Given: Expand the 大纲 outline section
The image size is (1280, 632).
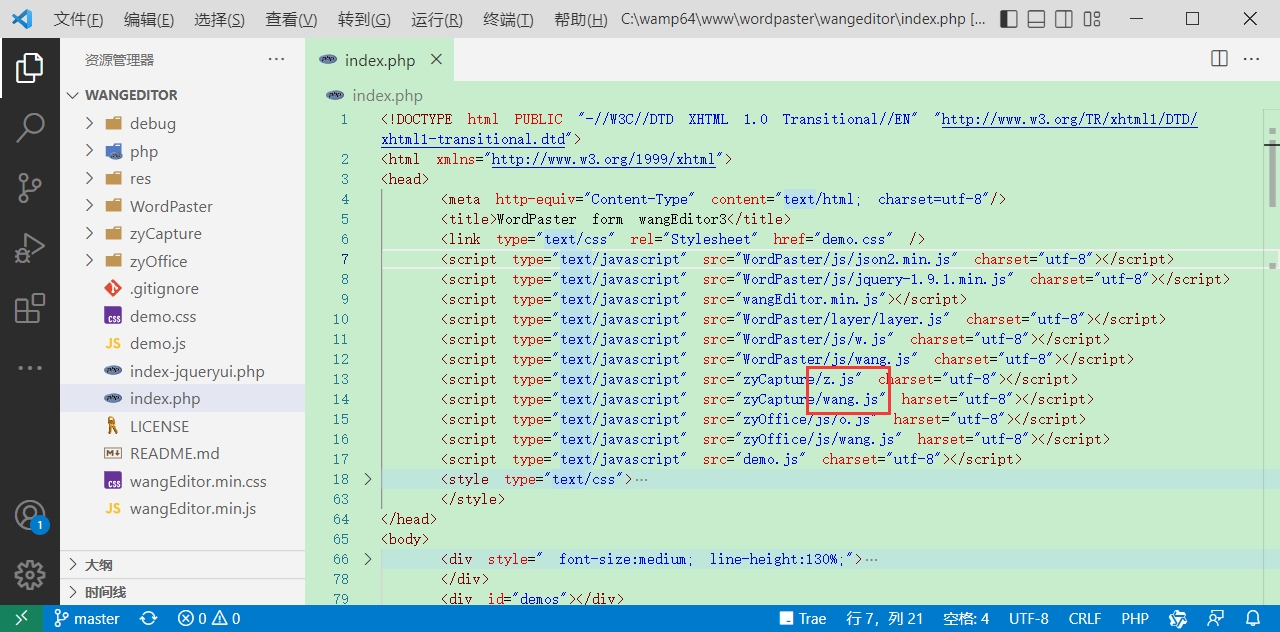Looking at the screenshot, I should (x=98, y=565).
